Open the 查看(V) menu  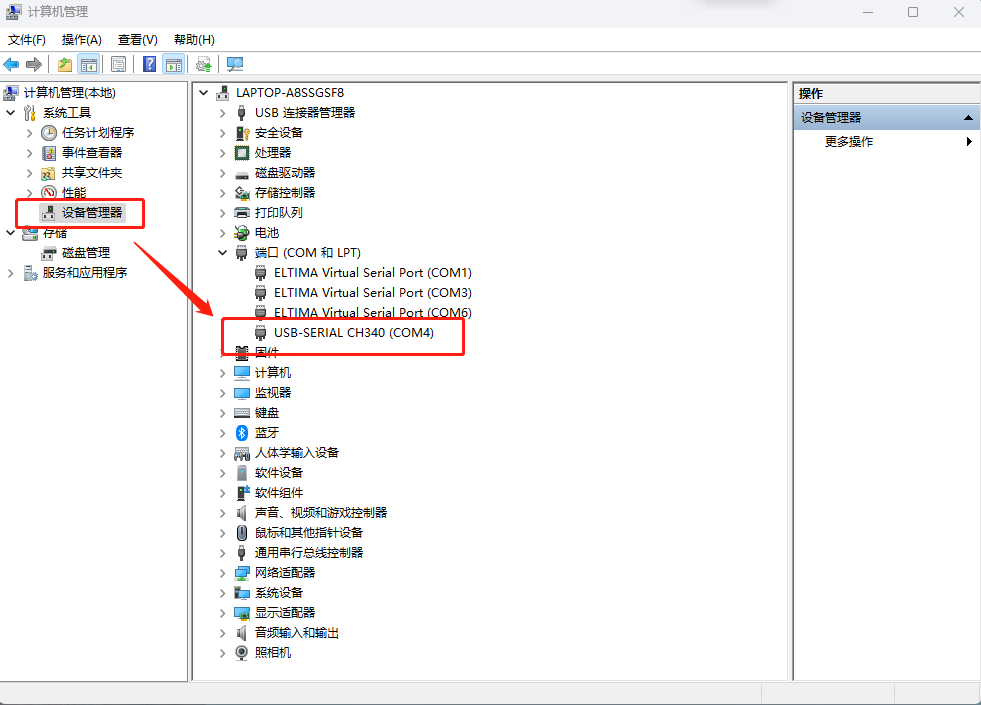pyautogui.click(x=138, y=40)
